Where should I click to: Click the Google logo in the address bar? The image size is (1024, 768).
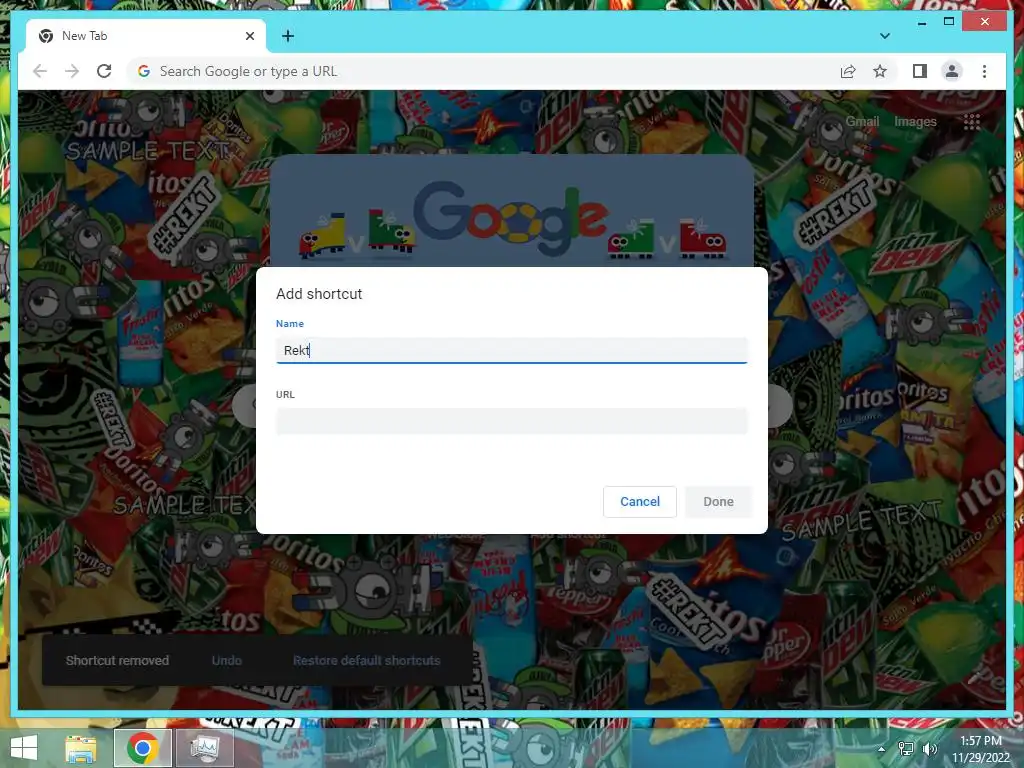click(144, 71)
